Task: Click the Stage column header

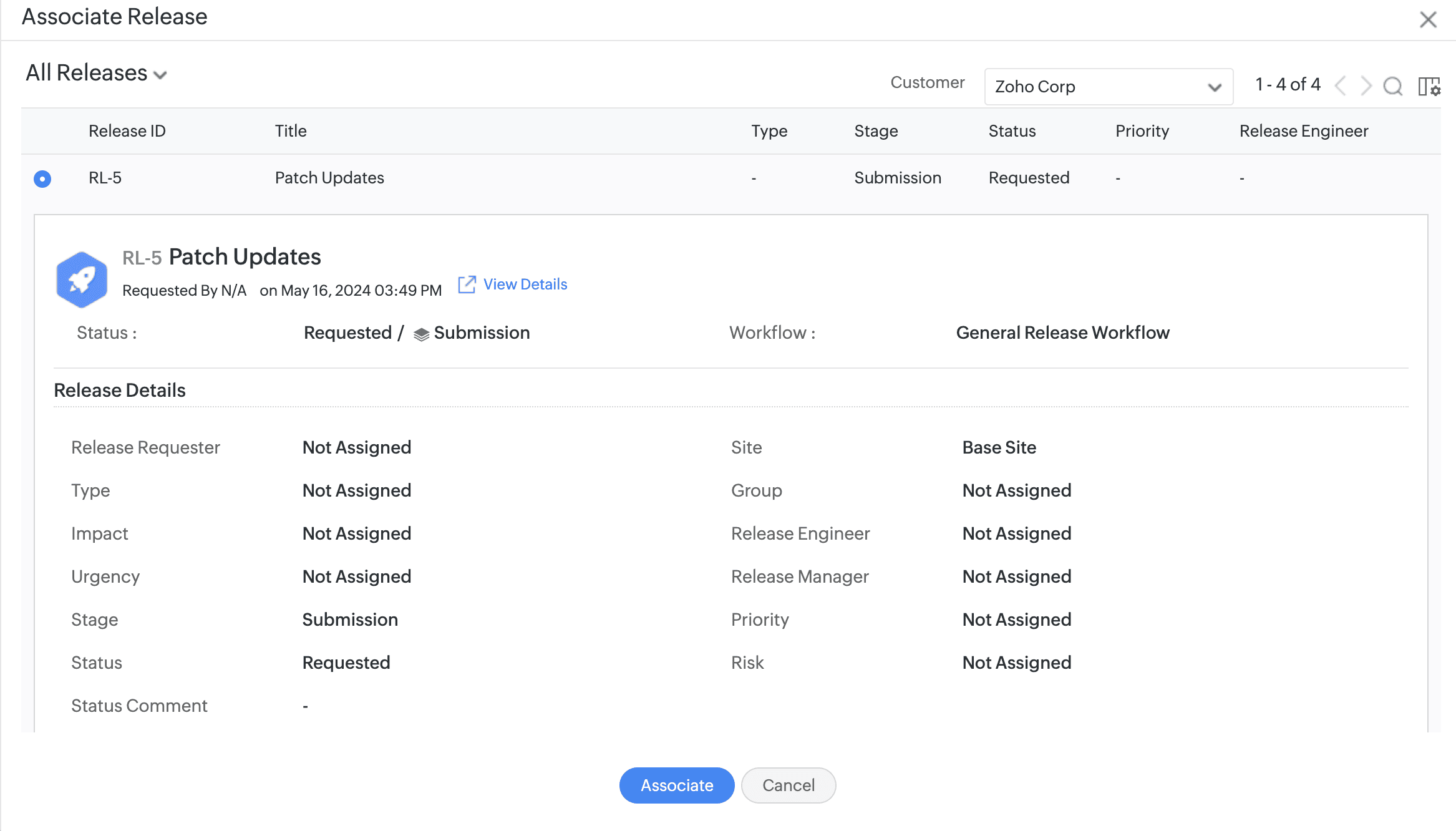Action: click(876, 131)
